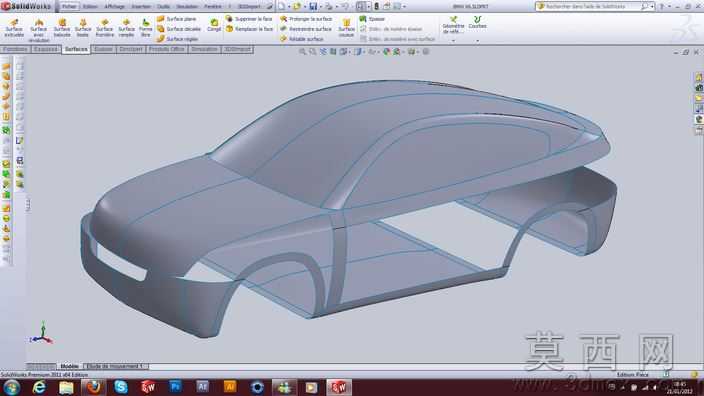Open Windows Explorer folder from taskbar
The width and height of the screenshot is (704, 396).
tap(66, 387)
